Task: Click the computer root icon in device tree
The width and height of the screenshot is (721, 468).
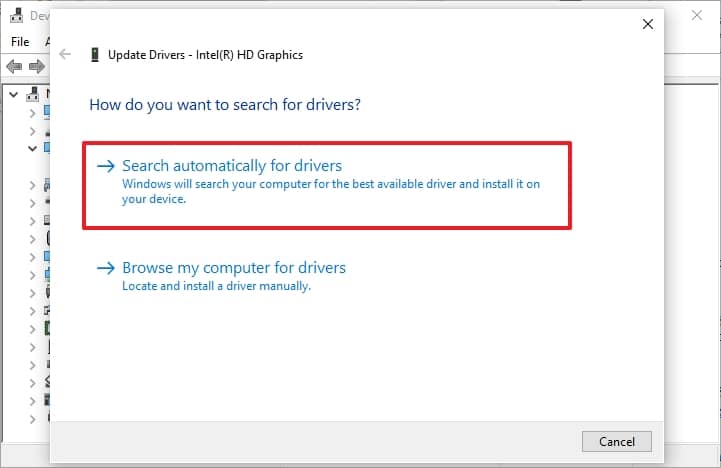Action: pos(33,94)
